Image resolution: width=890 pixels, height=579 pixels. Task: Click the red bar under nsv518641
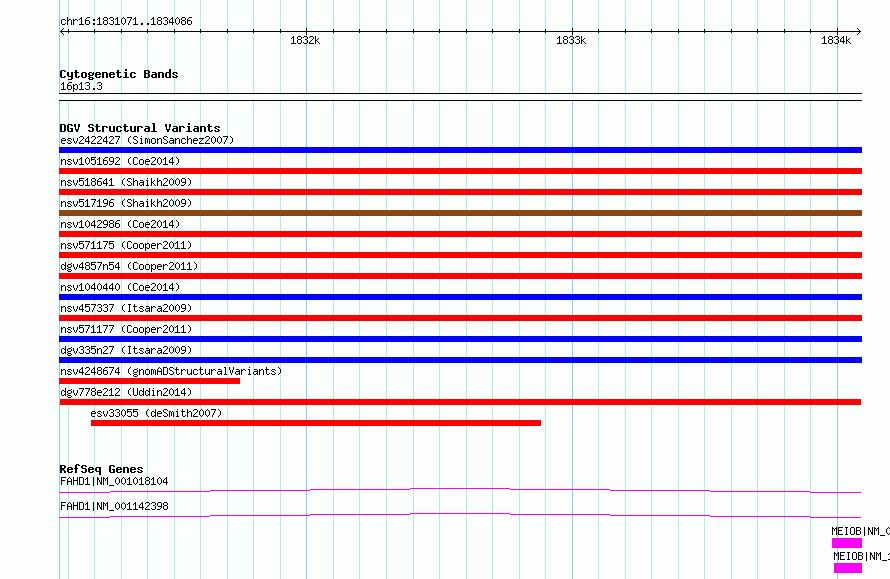460,192
